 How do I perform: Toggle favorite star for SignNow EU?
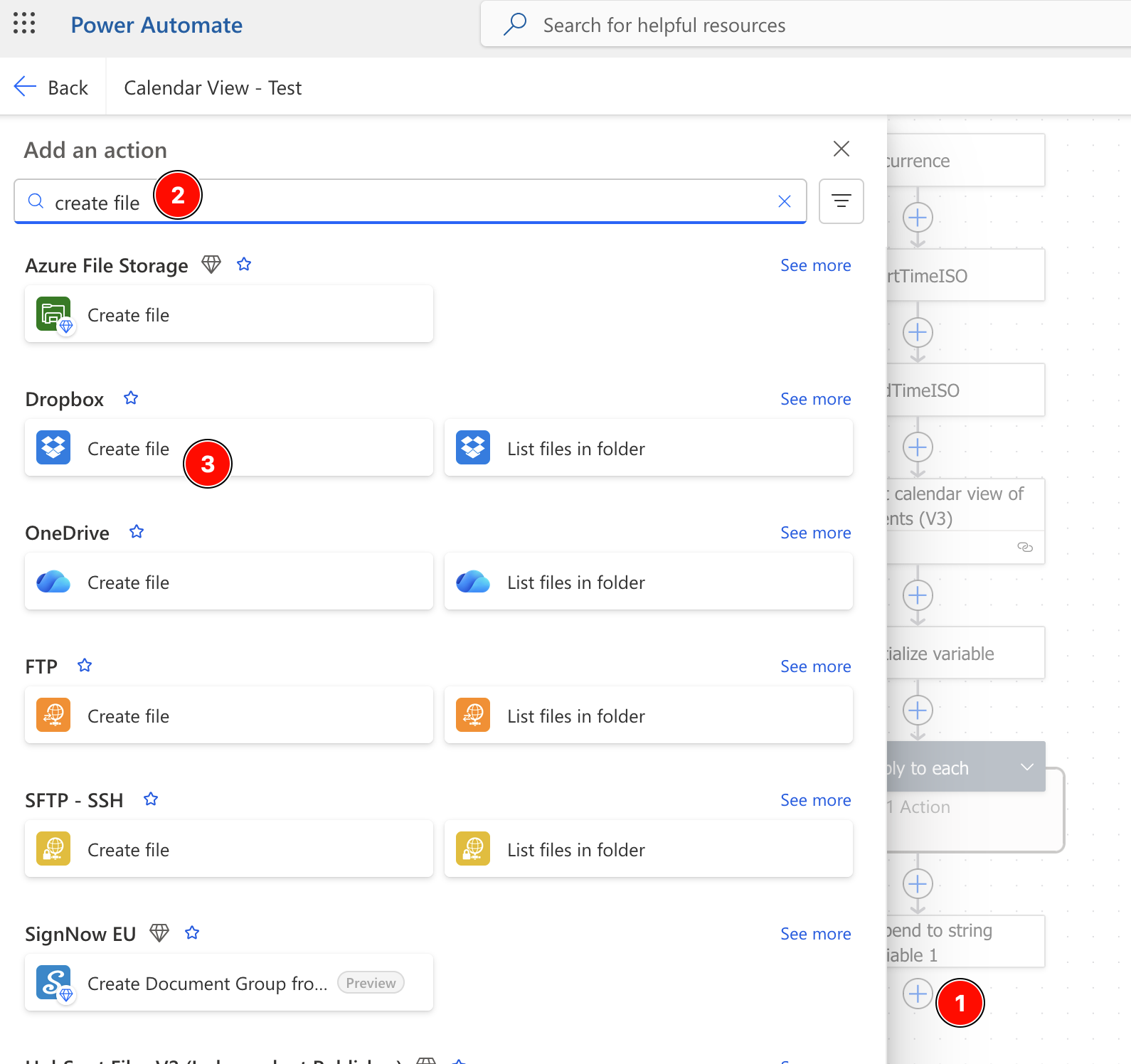[192, 933]
